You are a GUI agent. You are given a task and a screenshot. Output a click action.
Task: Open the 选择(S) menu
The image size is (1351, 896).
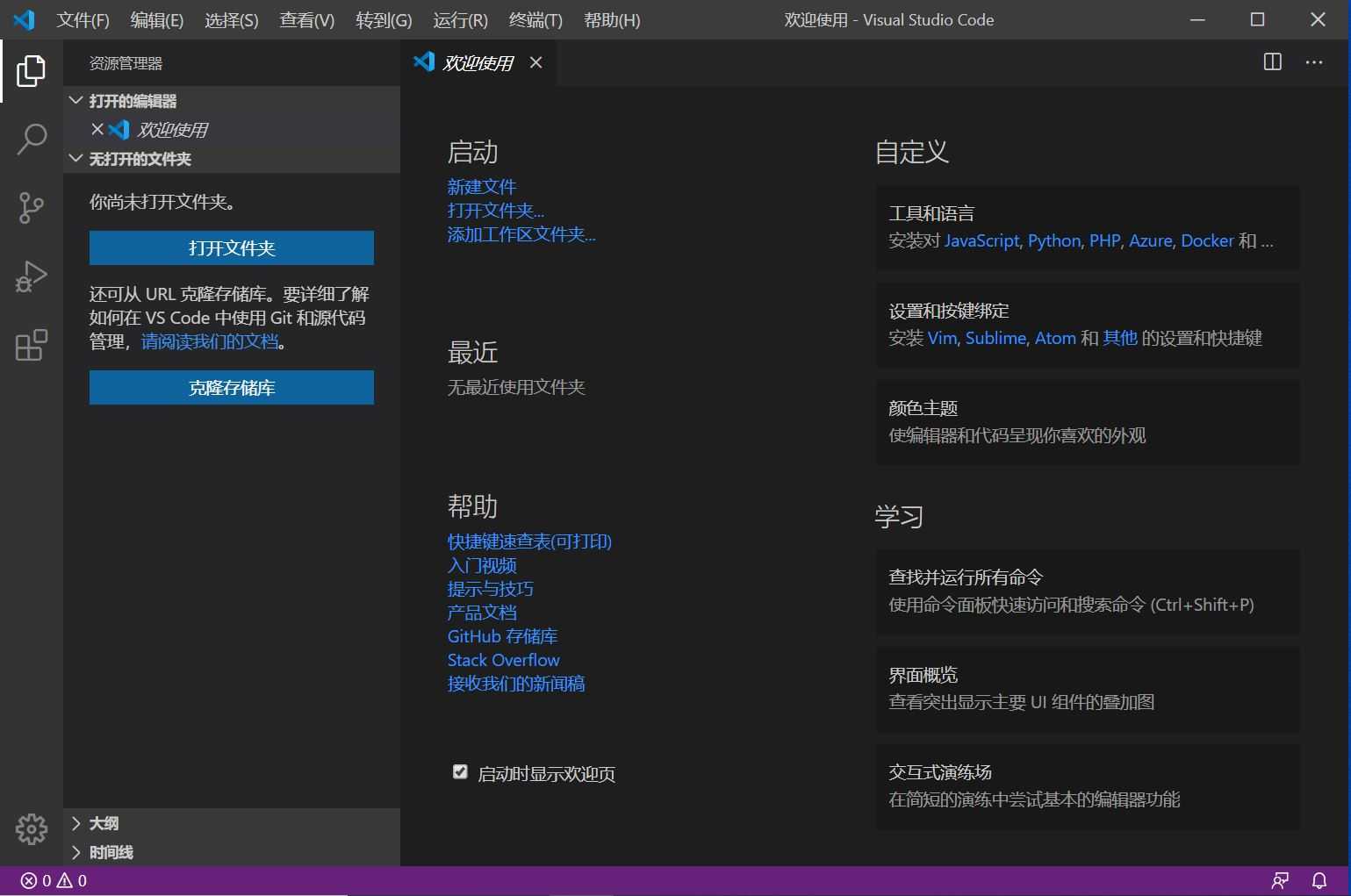tap(231, 19)
